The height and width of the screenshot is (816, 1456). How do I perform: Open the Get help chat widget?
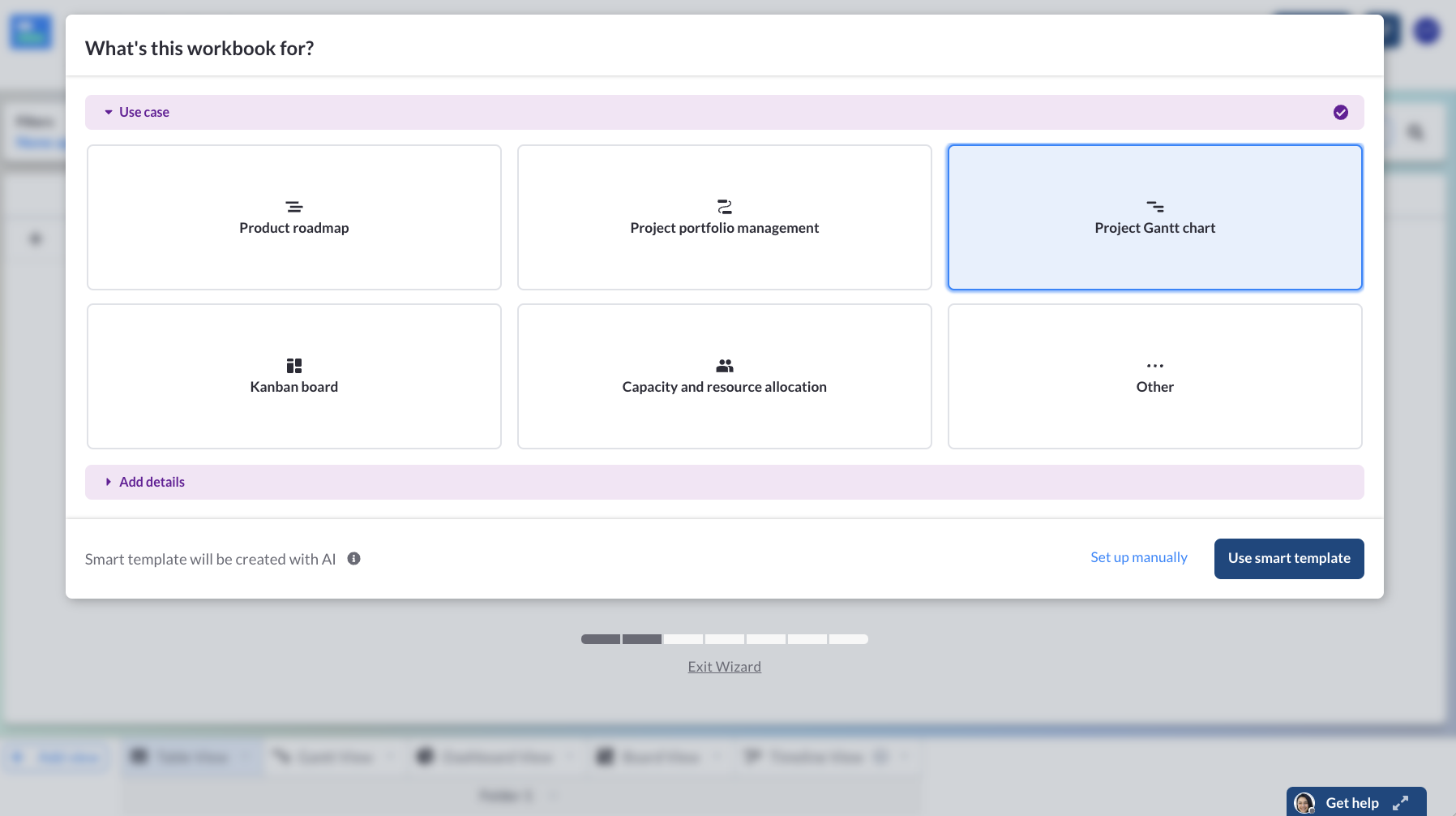point(1356,802)
